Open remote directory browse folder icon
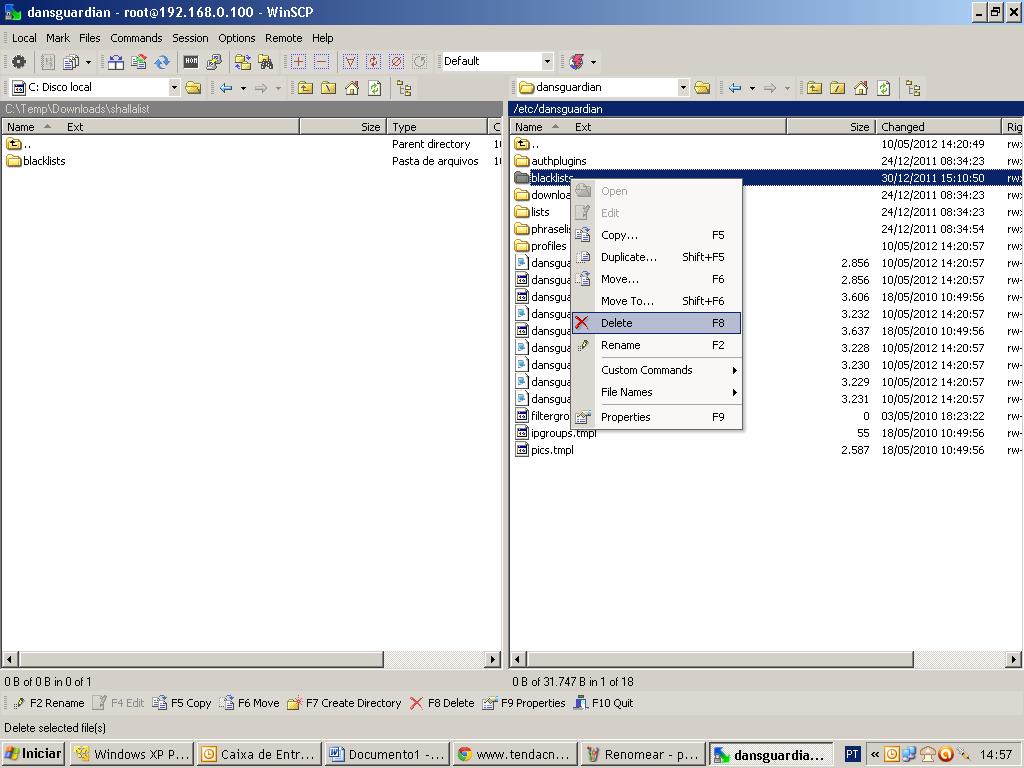The image size is (1024, 768). click(702, 88)
